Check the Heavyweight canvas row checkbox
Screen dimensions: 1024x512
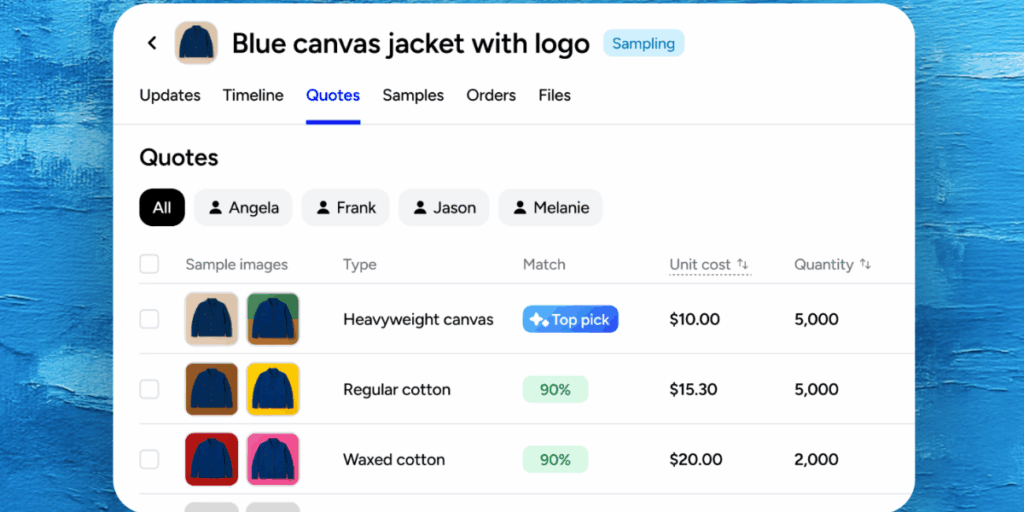click(x=149, y=319)
